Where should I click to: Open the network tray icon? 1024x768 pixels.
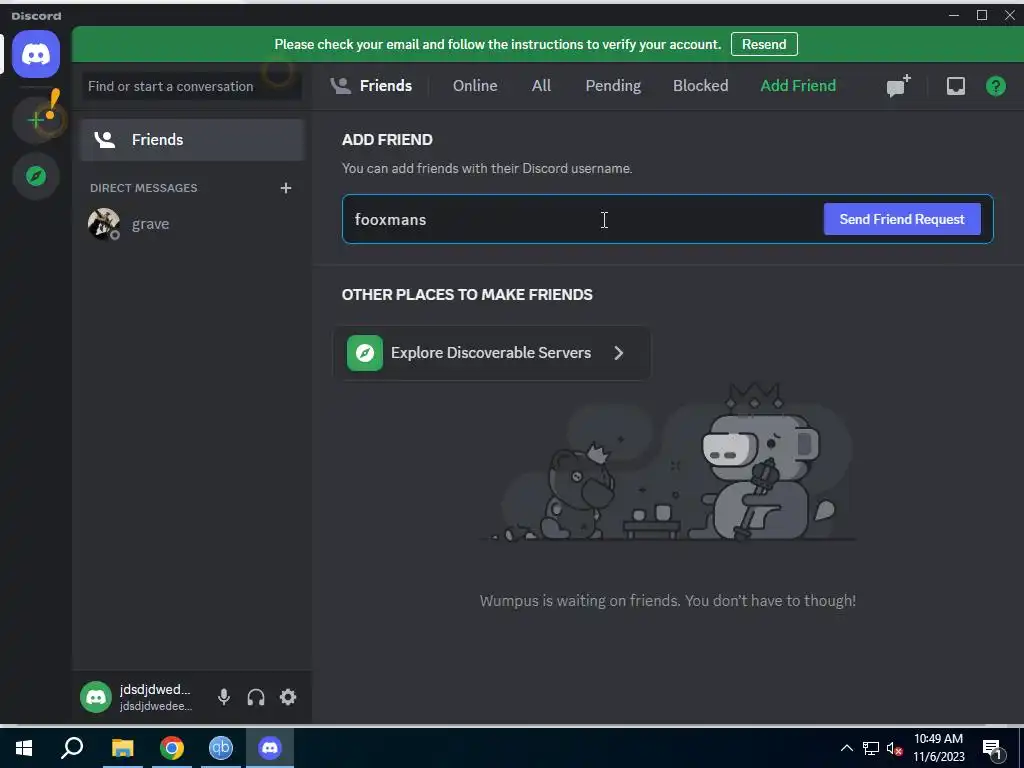(x=871, y=748)
